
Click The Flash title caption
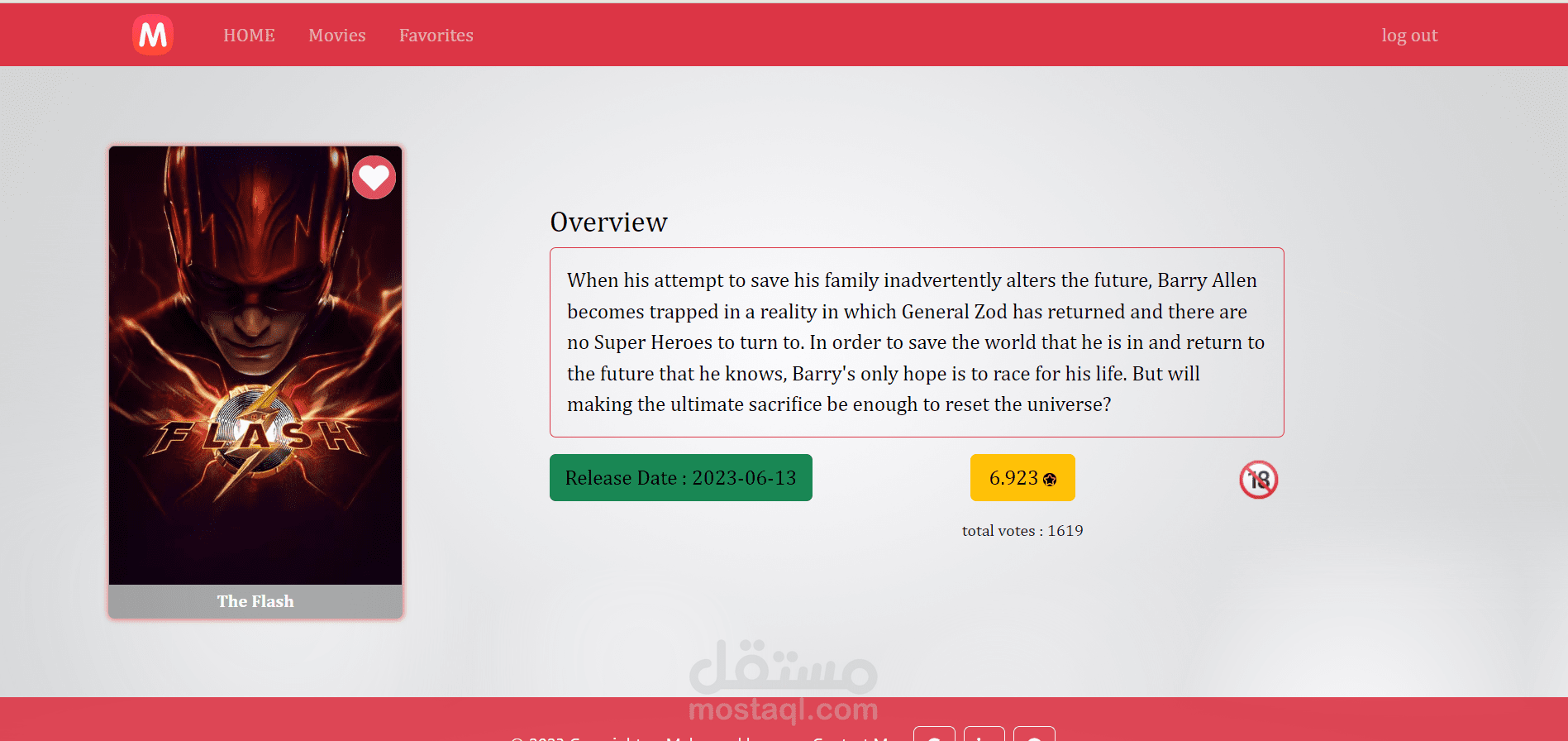255,601
